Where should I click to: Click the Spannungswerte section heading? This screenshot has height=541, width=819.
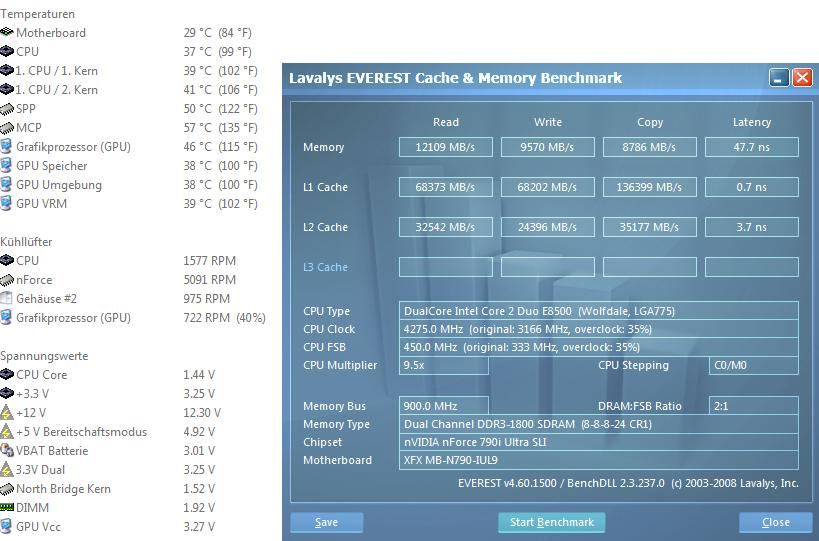[44, 356]
